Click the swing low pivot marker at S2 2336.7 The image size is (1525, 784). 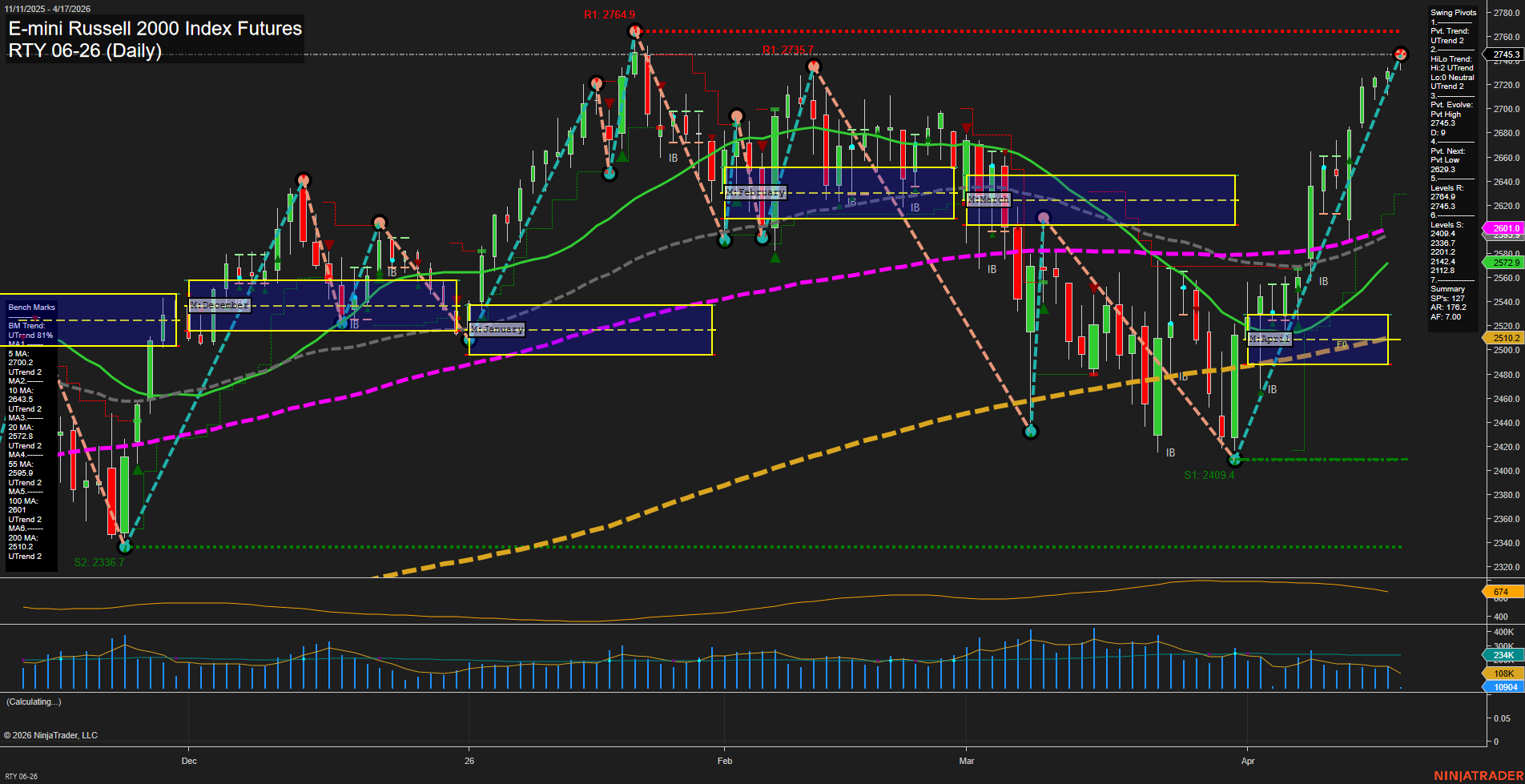(124, 547)
